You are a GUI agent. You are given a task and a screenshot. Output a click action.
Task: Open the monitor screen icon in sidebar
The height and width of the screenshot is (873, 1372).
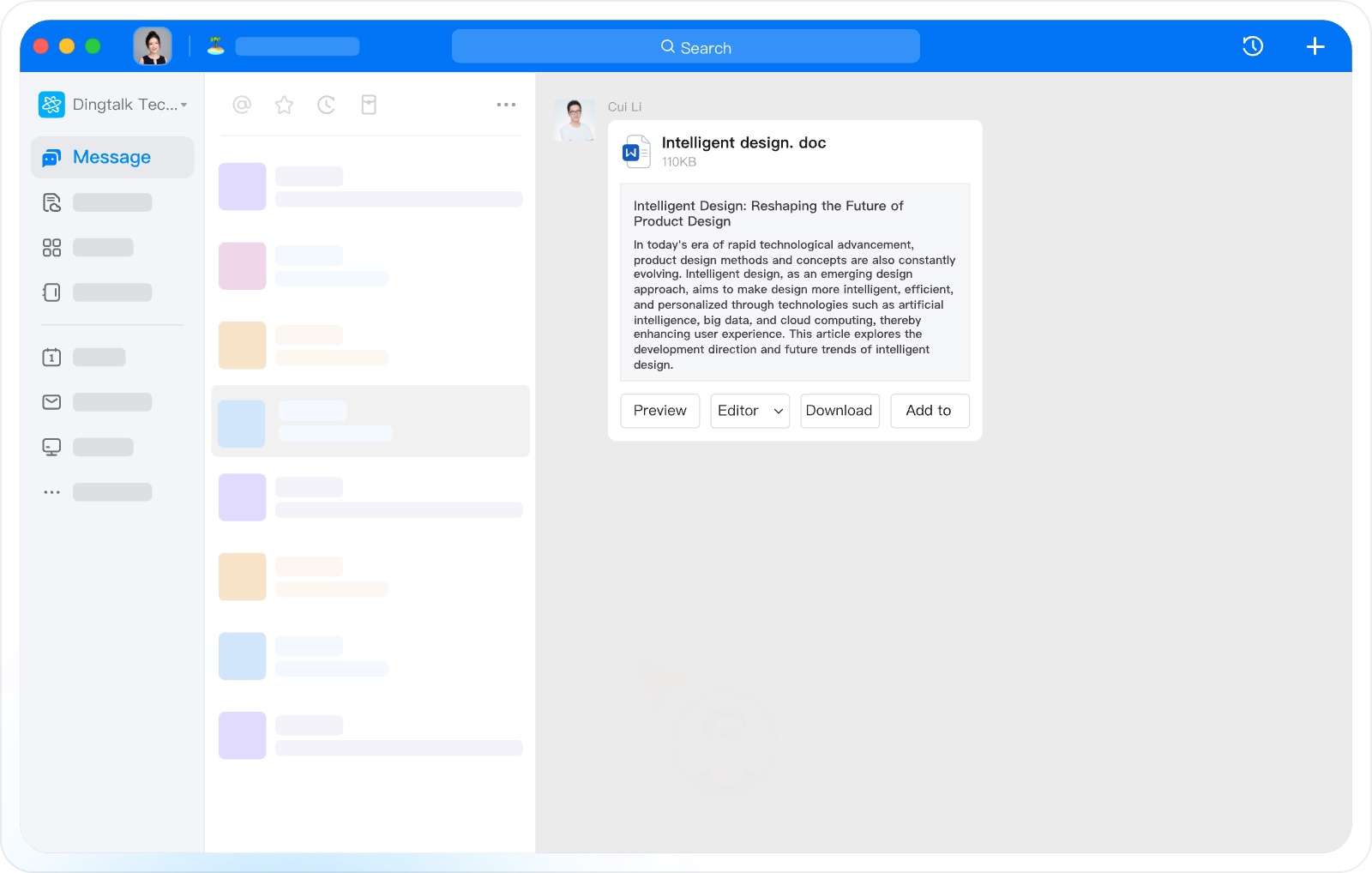(51, 447)
